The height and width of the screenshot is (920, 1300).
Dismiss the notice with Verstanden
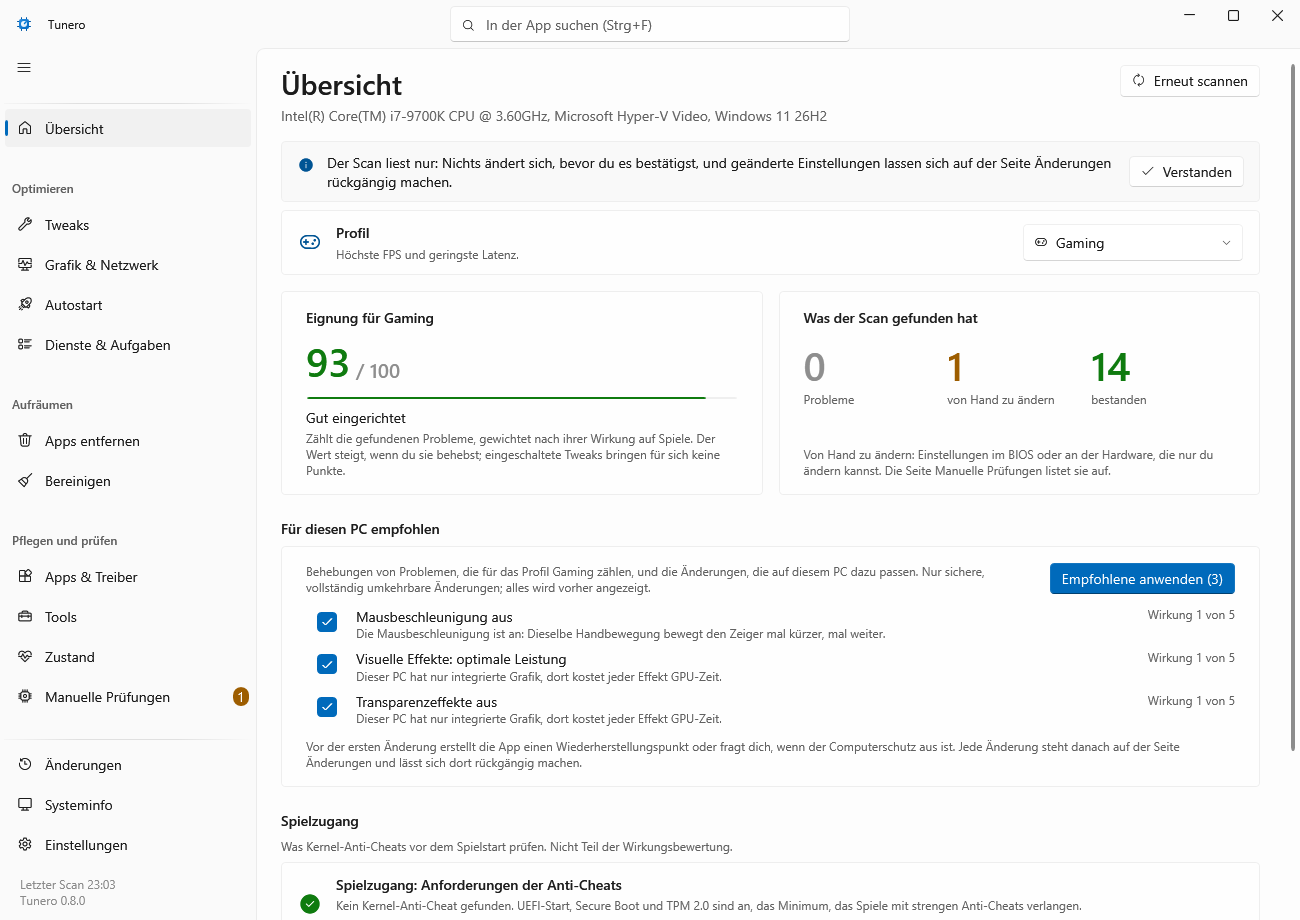[x=1187, y=172]
